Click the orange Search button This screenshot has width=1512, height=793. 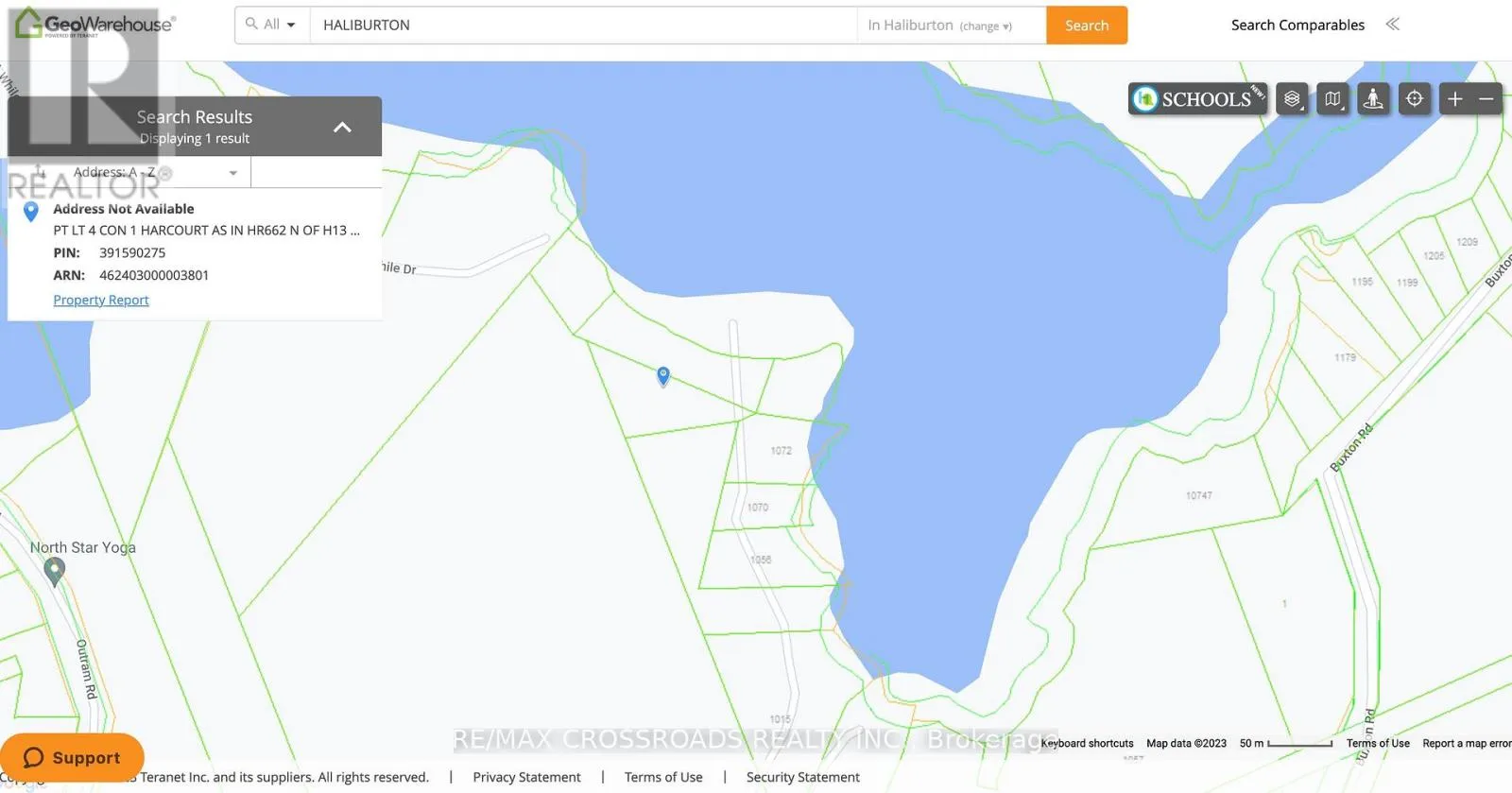[x=1086, y=26]
